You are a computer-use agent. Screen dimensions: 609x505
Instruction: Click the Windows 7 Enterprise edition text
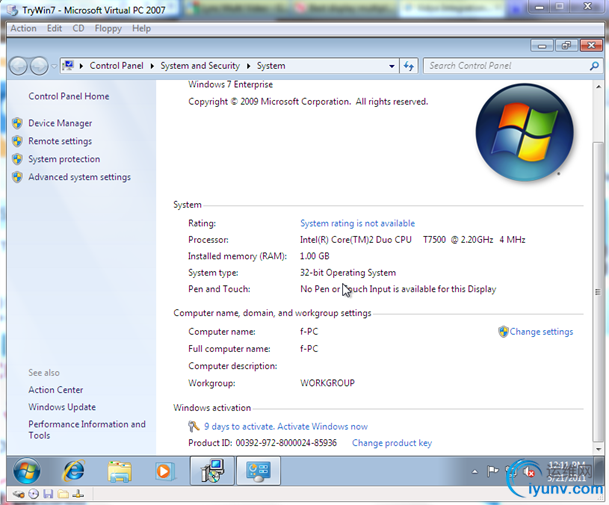(231, 85)
